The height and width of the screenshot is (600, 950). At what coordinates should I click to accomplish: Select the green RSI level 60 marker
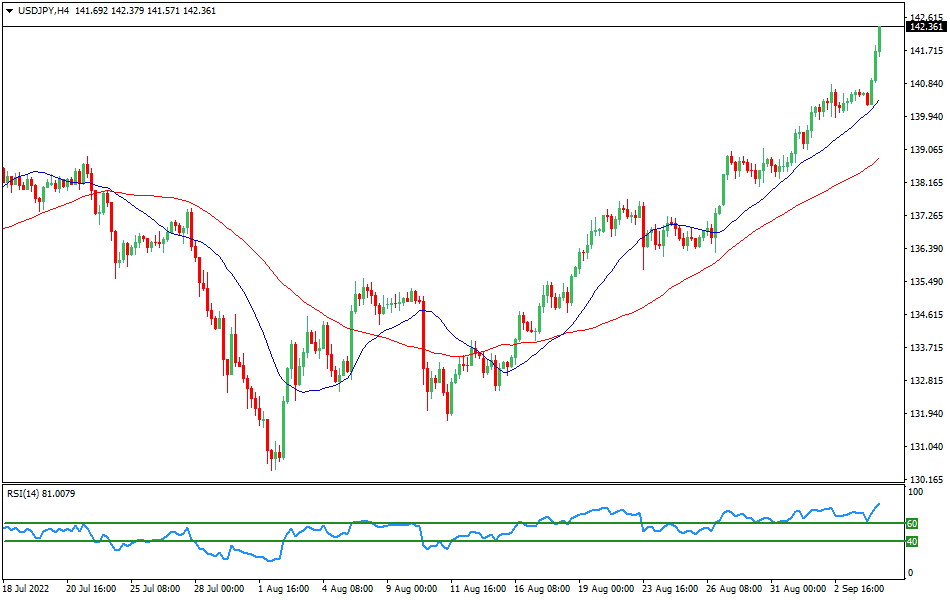[x=912, y=523]
